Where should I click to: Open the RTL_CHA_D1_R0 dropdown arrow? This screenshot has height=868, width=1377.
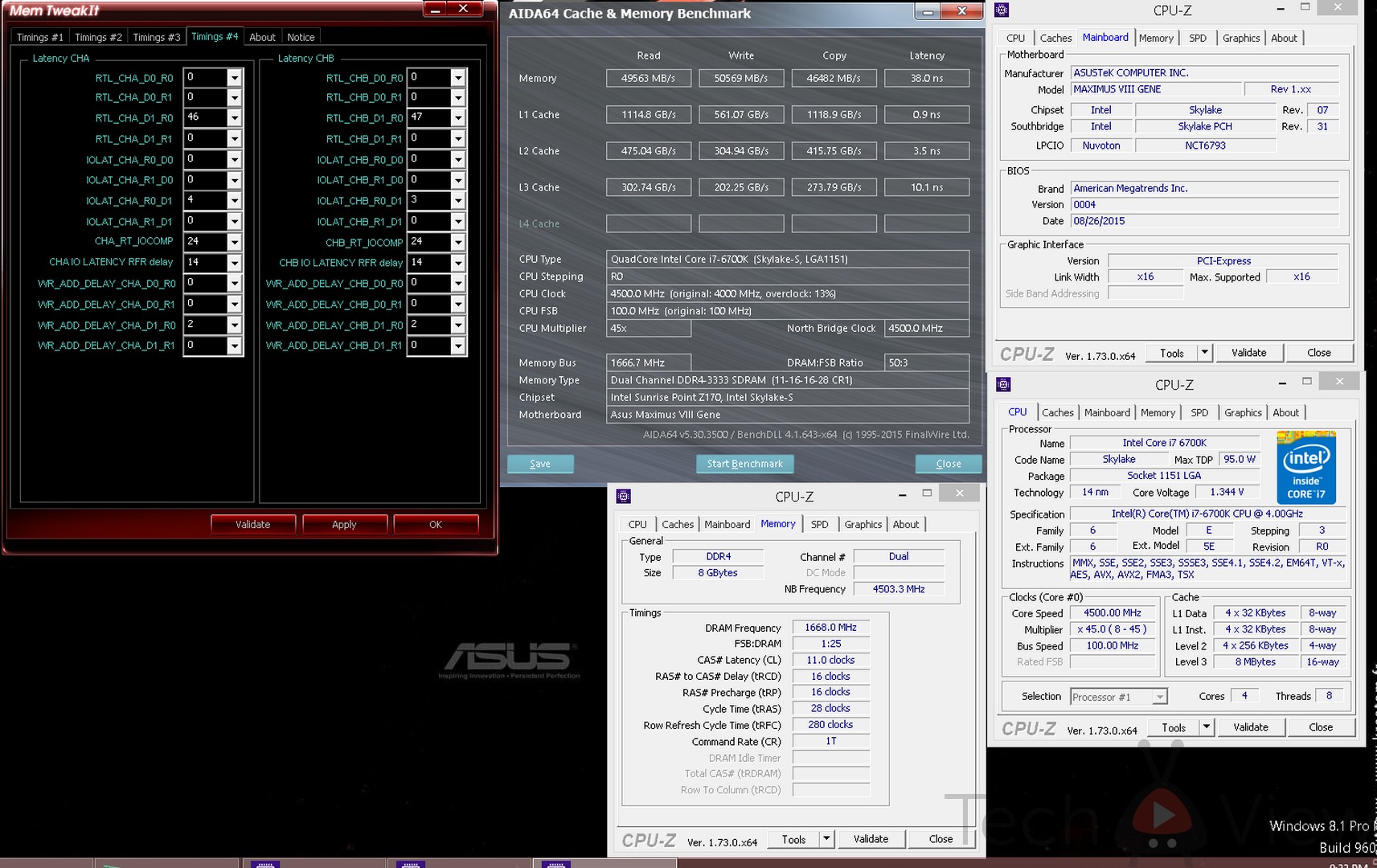coord(234,118)
